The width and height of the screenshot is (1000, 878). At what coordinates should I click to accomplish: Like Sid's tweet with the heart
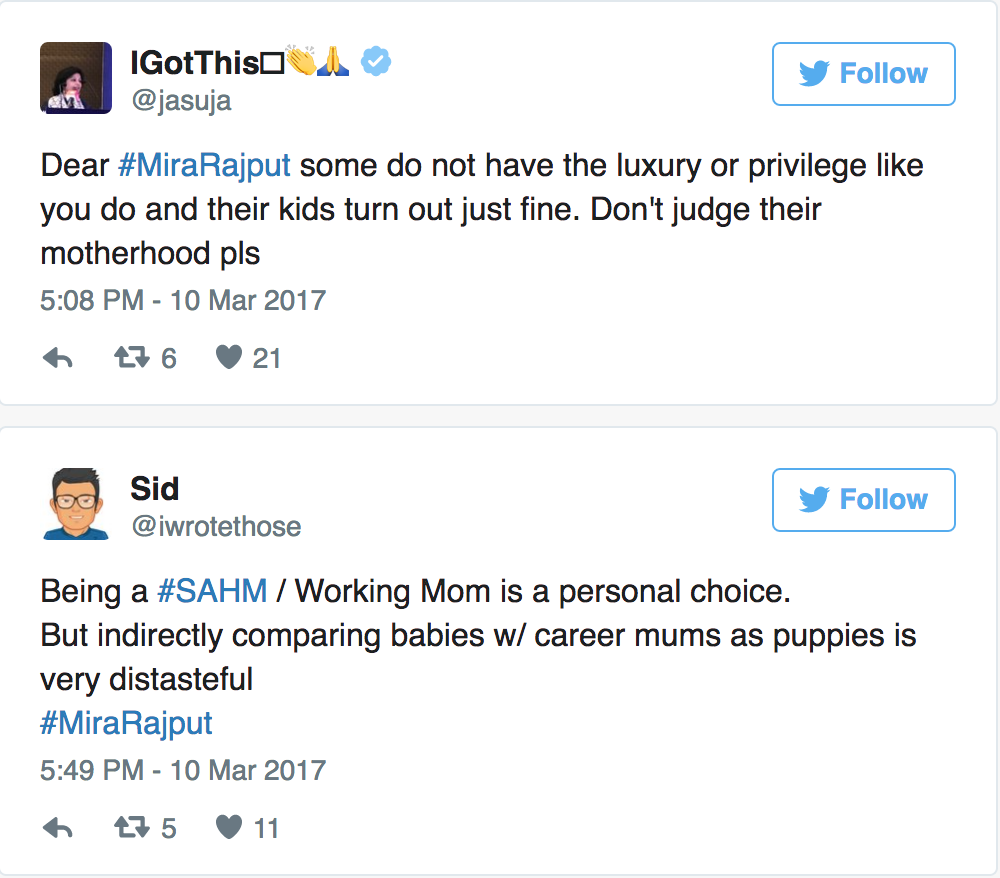(229, 828)
